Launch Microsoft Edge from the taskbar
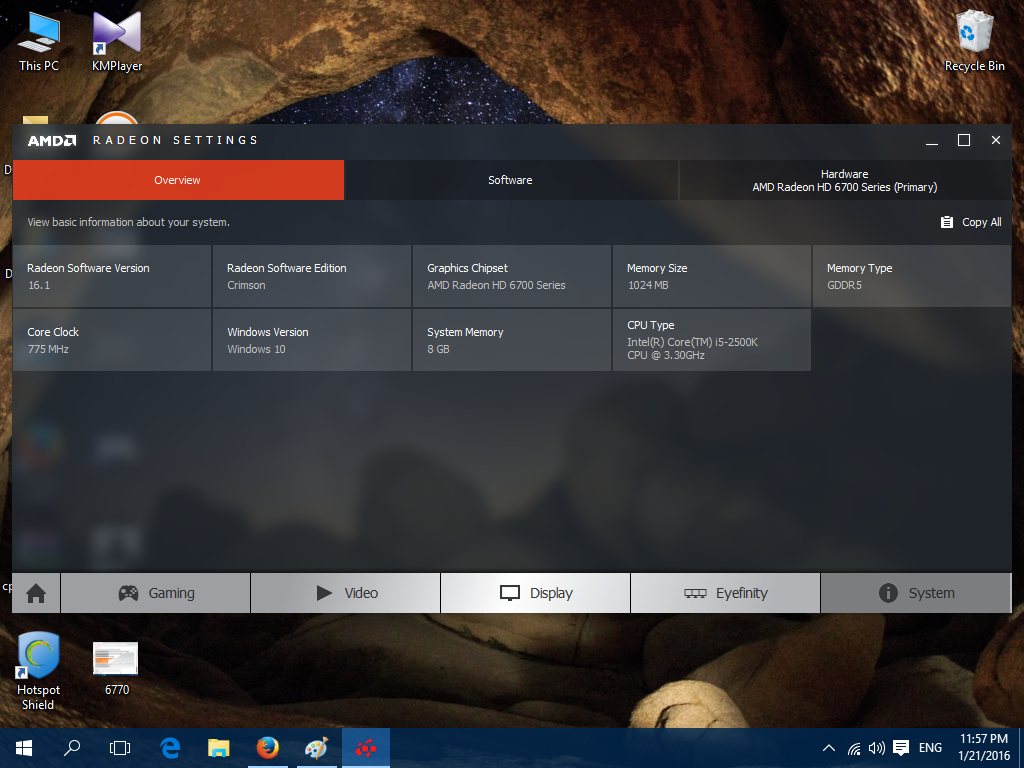Viewport: 1024px width, 768px height. (170, 748)
